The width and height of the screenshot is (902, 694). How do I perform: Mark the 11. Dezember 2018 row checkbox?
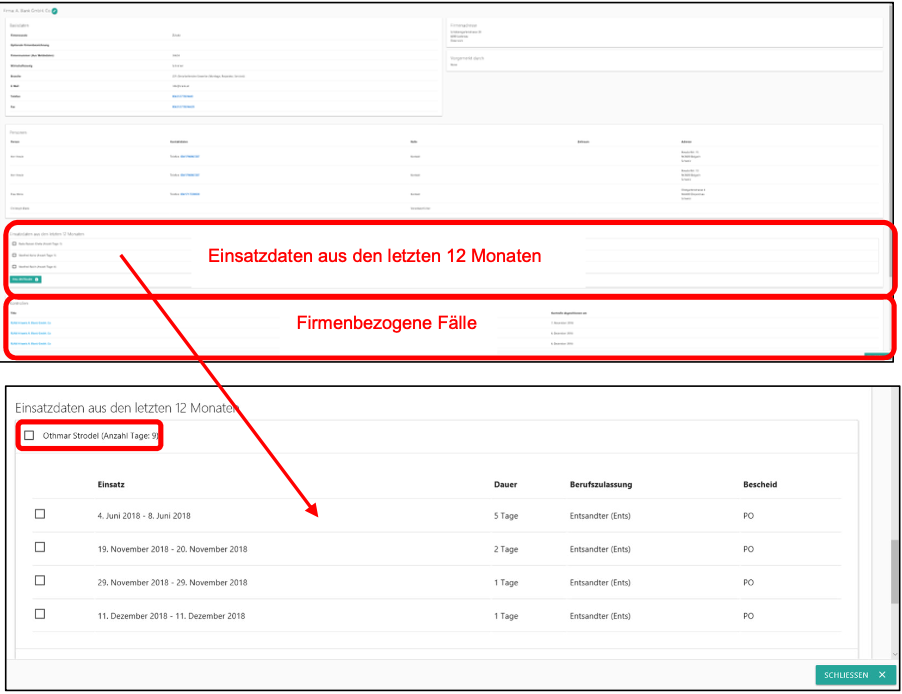click(x=40, y=614)
